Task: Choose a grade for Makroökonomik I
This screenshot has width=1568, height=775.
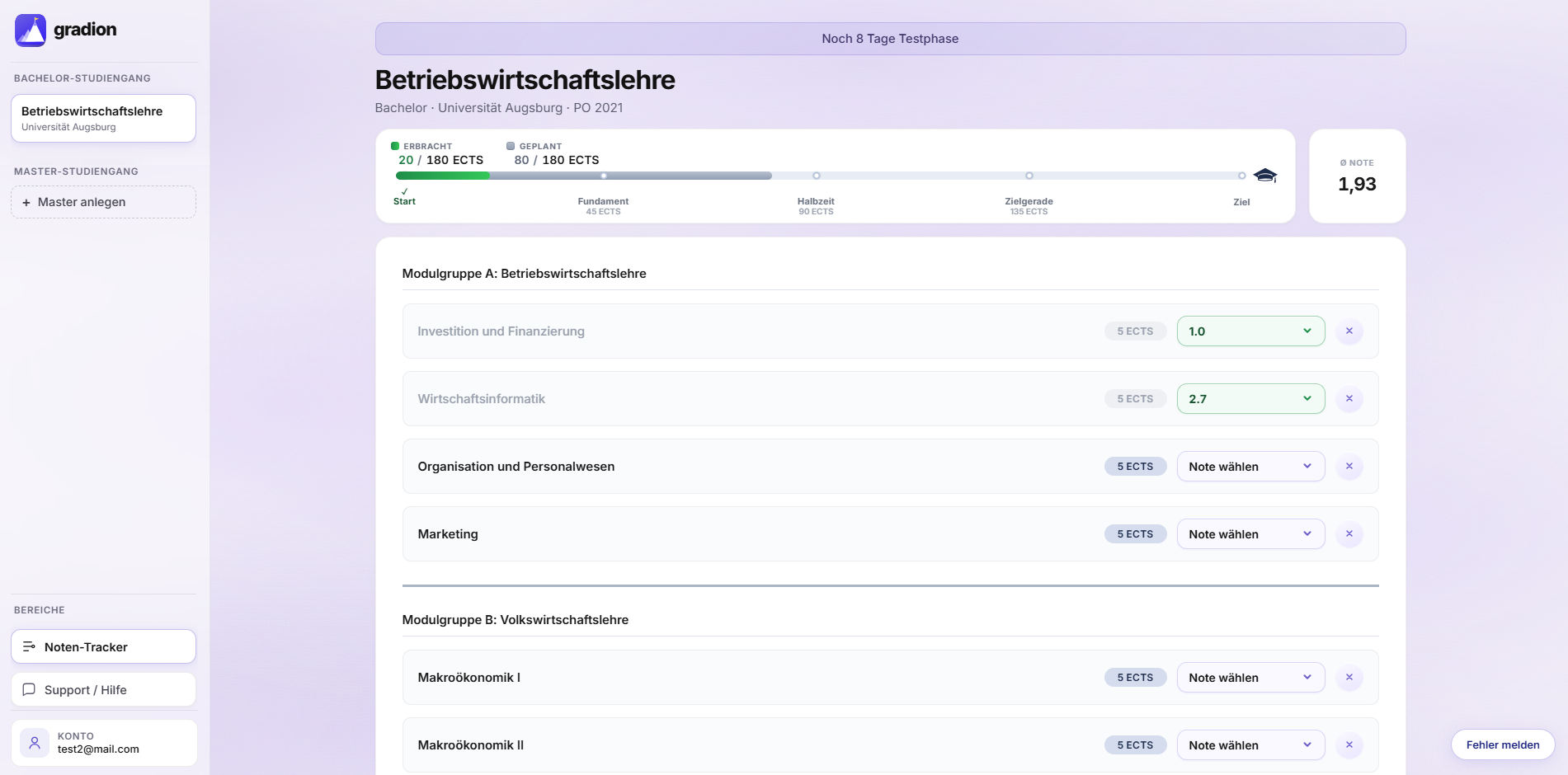Action: [x=1250, y=678]
